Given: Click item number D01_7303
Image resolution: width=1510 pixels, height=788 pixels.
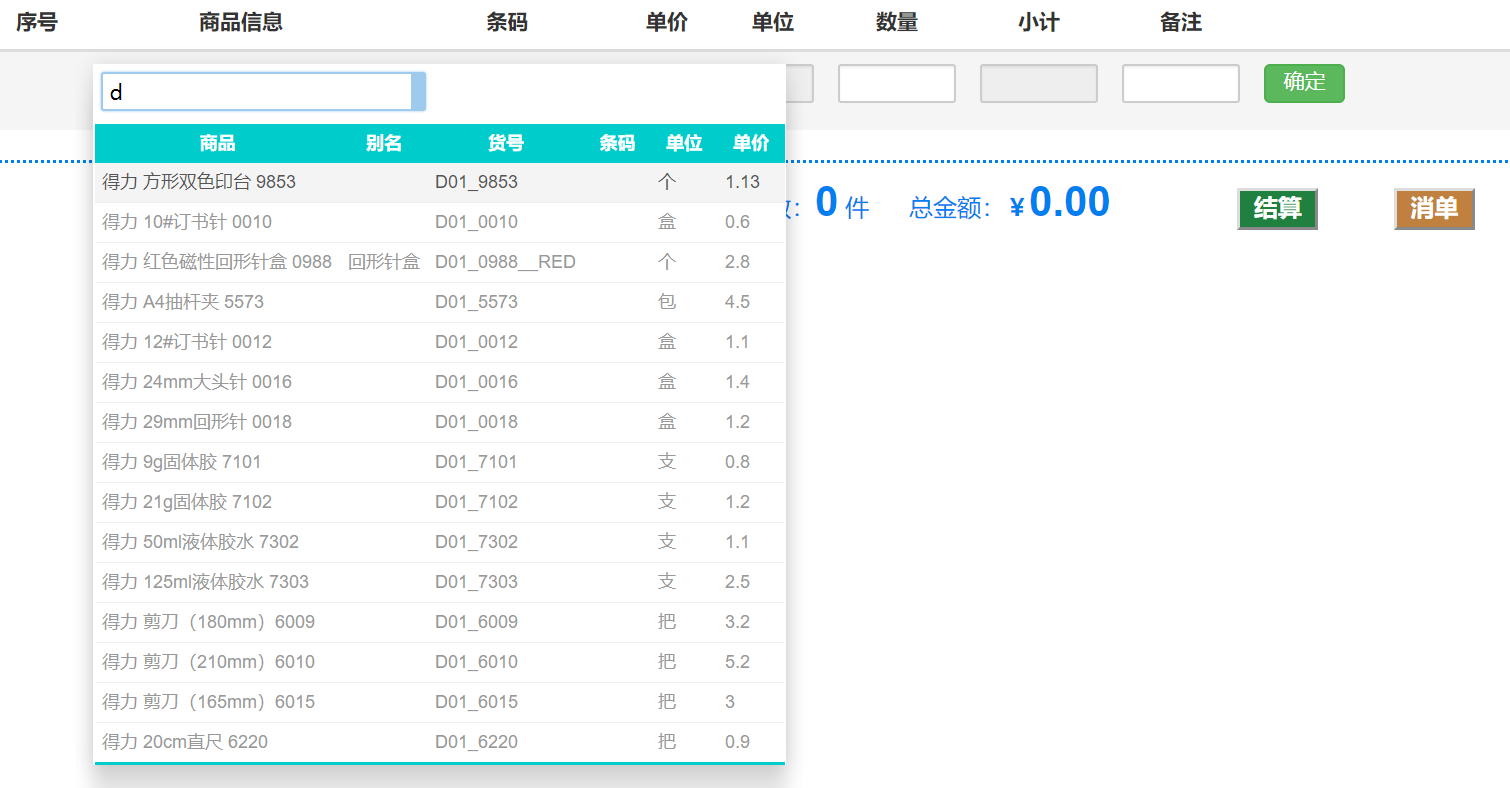Looking at the screenshot, I should (476, 582).
